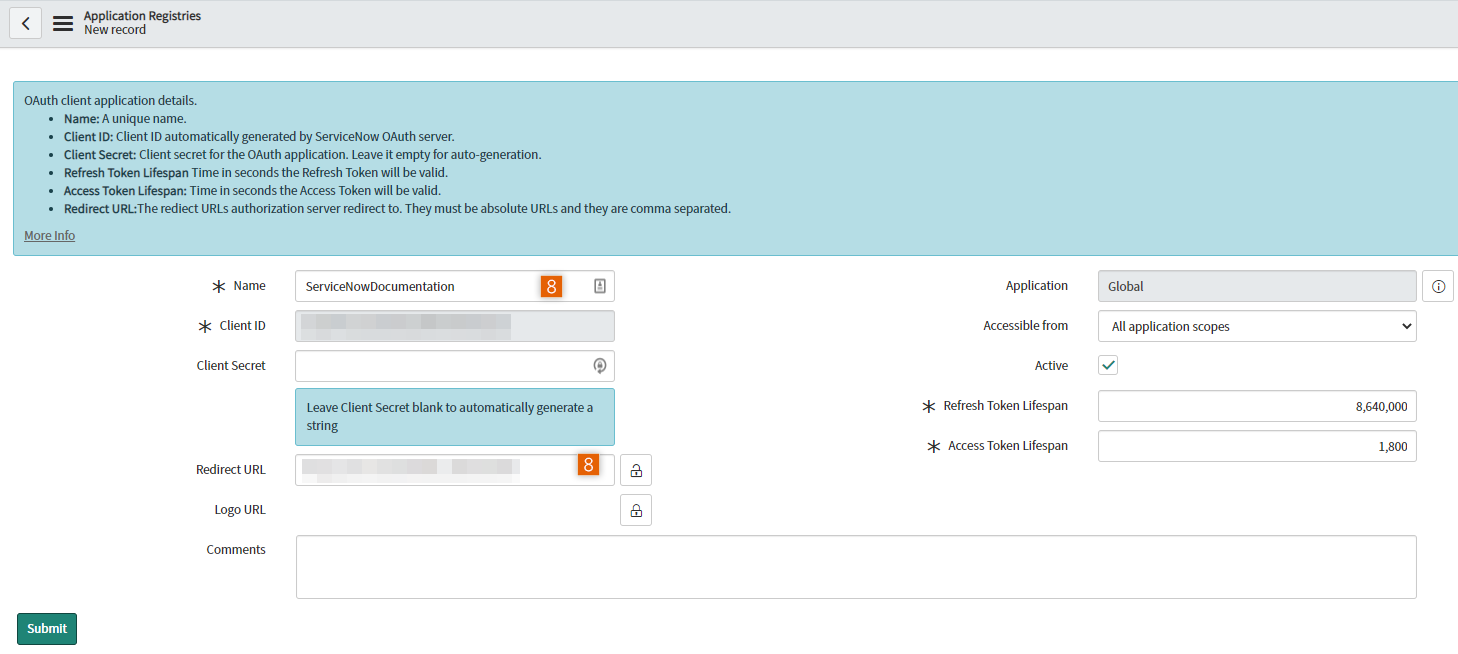Click the Client ID field
The image size is (1458, 654).
coord(455,326)
